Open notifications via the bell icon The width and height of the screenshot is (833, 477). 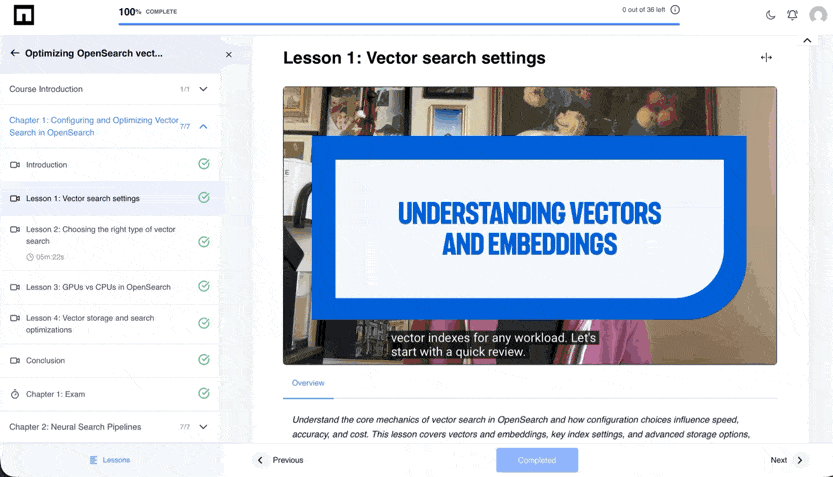click(x=792, y=15)
